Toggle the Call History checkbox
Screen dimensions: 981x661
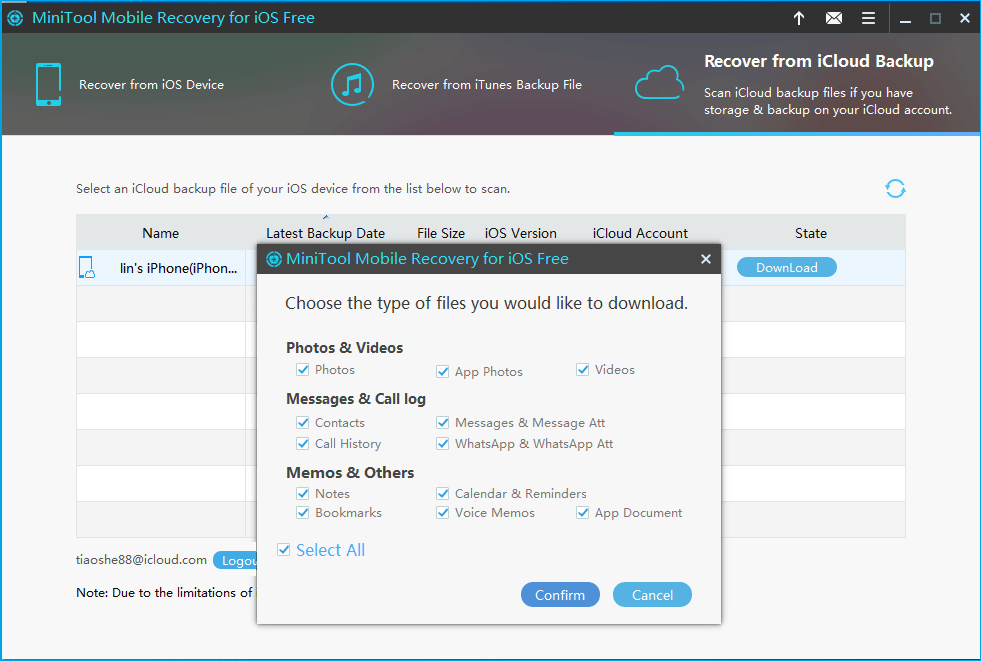pyautogui.click(x=303, y=443)
